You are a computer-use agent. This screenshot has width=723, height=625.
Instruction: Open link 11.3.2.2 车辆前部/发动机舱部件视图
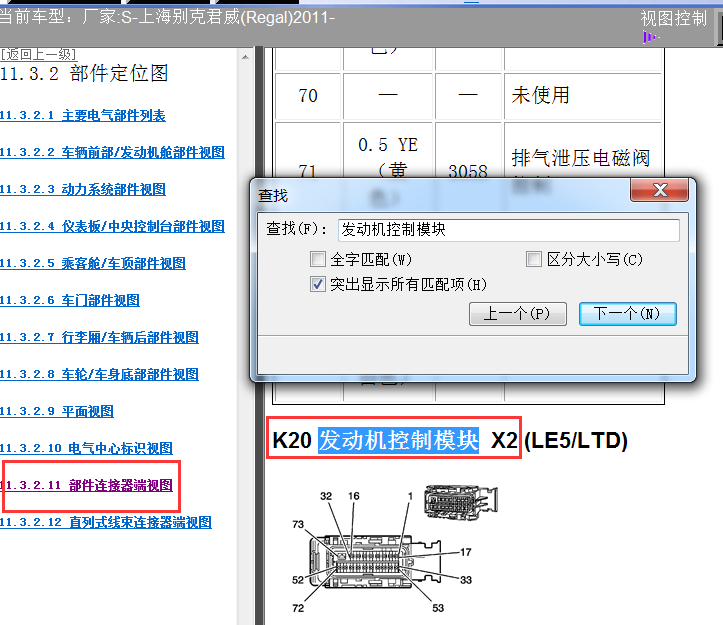(x=112, y=152)
